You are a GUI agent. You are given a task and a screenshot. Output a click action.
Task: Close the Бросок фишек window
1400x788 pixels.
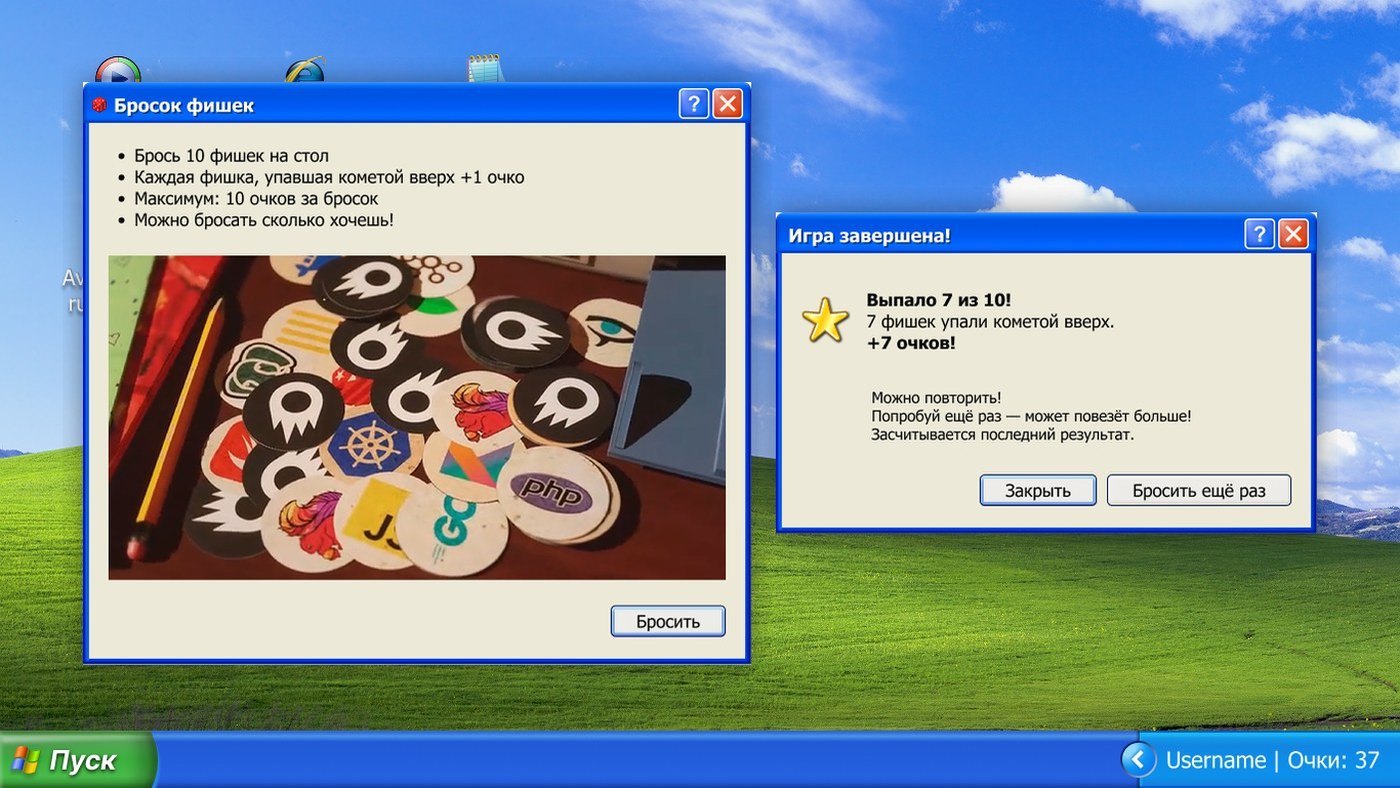(727, 104)
